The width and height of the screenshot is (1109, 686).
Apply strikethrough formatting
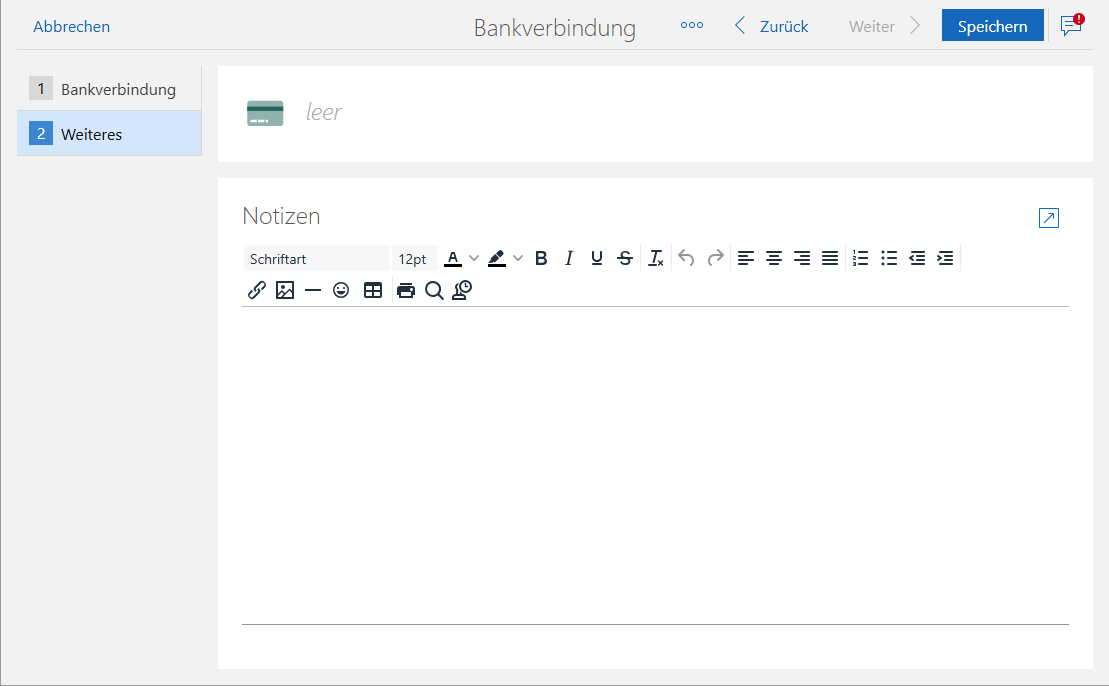624,258
